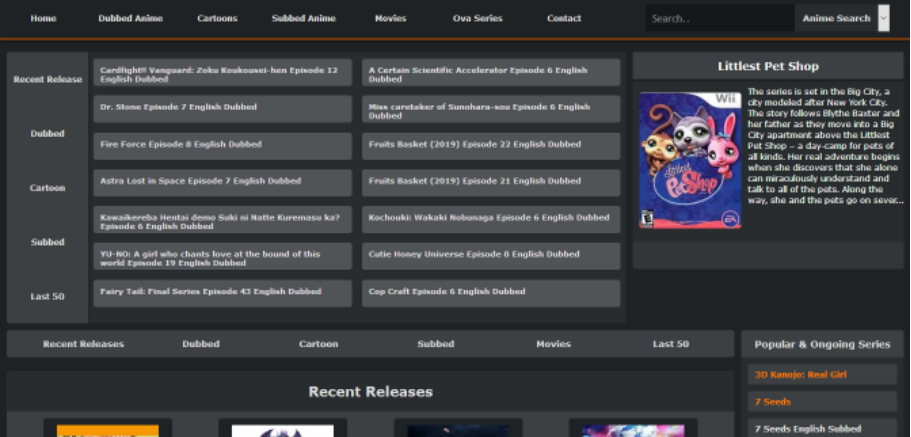Open Fruits Basket (2019) Episode 21 link
The image size is (911, 437).
[x=491, y=183]
